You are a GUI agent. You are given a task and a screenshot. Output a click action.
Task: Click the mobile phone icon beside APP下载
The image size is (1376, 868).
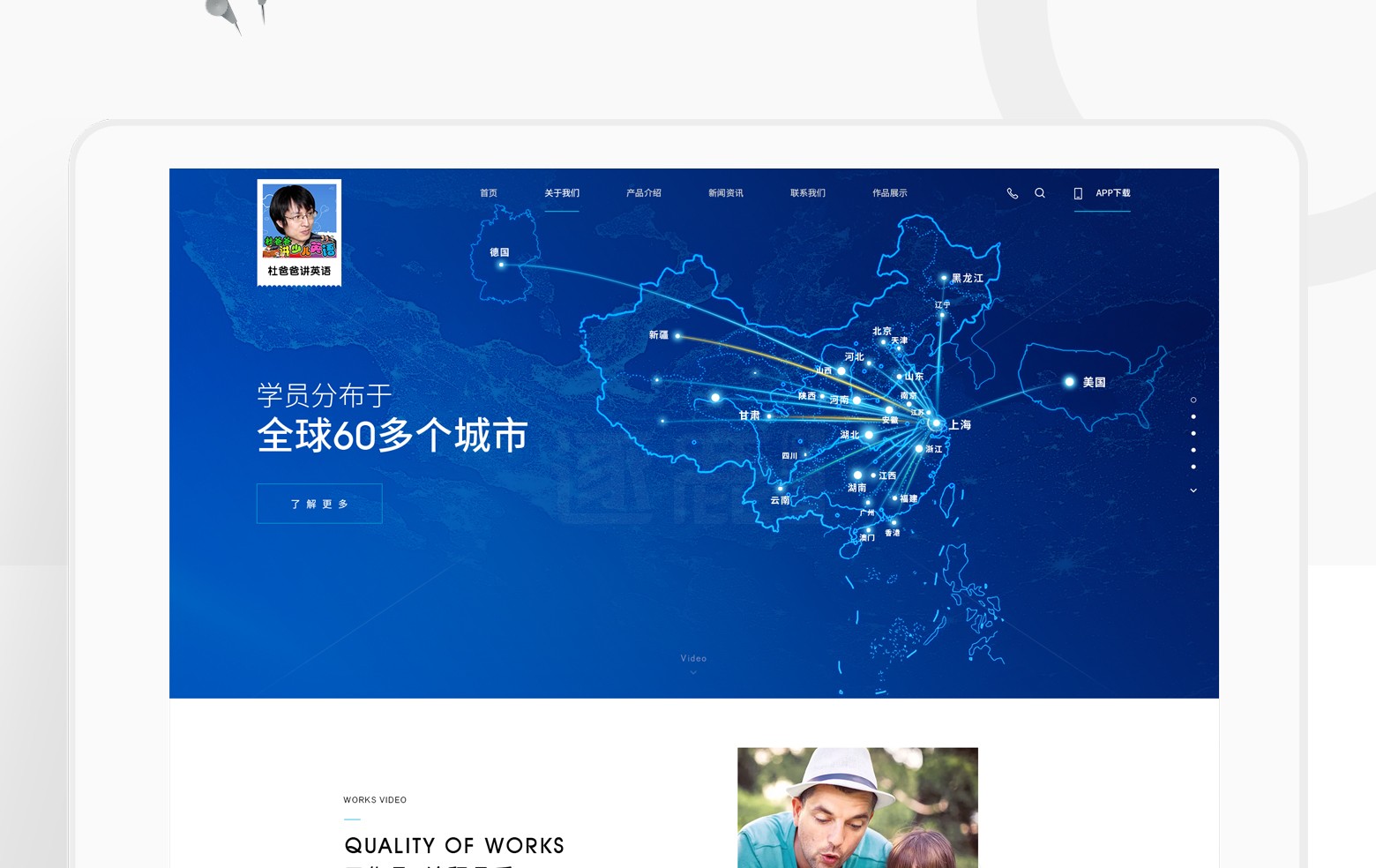[x=1078, y=193]
